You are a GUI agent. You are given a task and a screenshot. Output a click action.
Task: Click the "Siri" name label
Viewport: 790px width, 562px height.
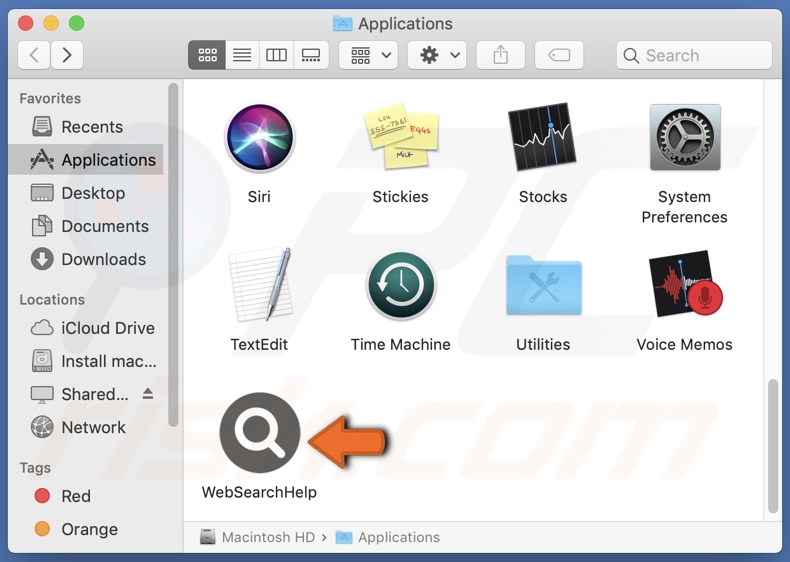pyautogui.click(x=259, y=197)
